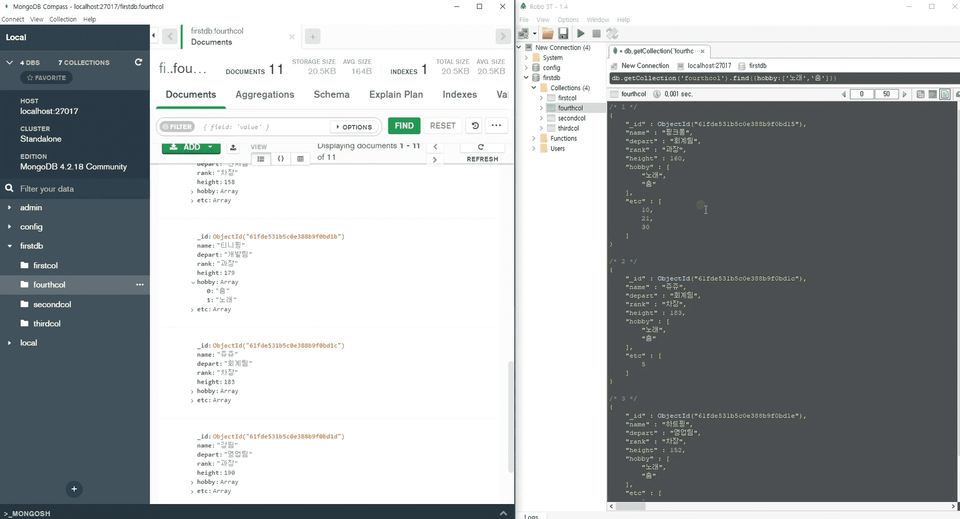The width and height of the screenshot is (960, 519).
Task: Click into the query filter field
Action: coord(263,127)
